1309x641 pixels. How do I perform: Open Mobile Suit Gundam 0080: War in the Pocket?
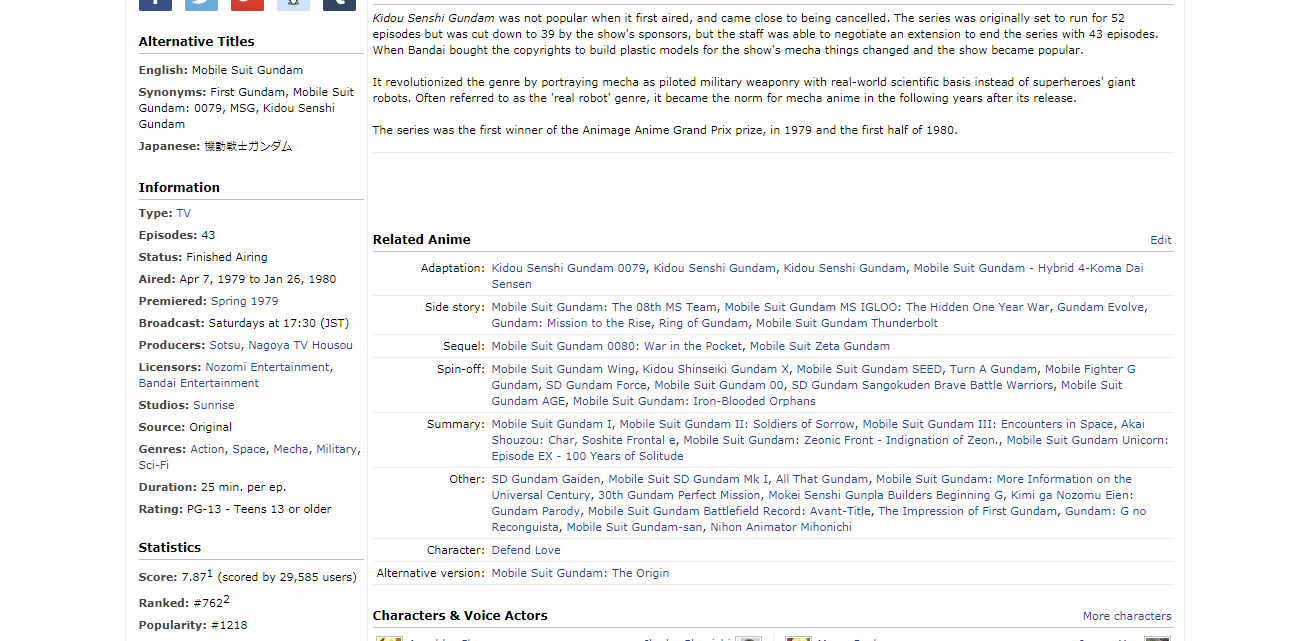(x=616, y=346)
